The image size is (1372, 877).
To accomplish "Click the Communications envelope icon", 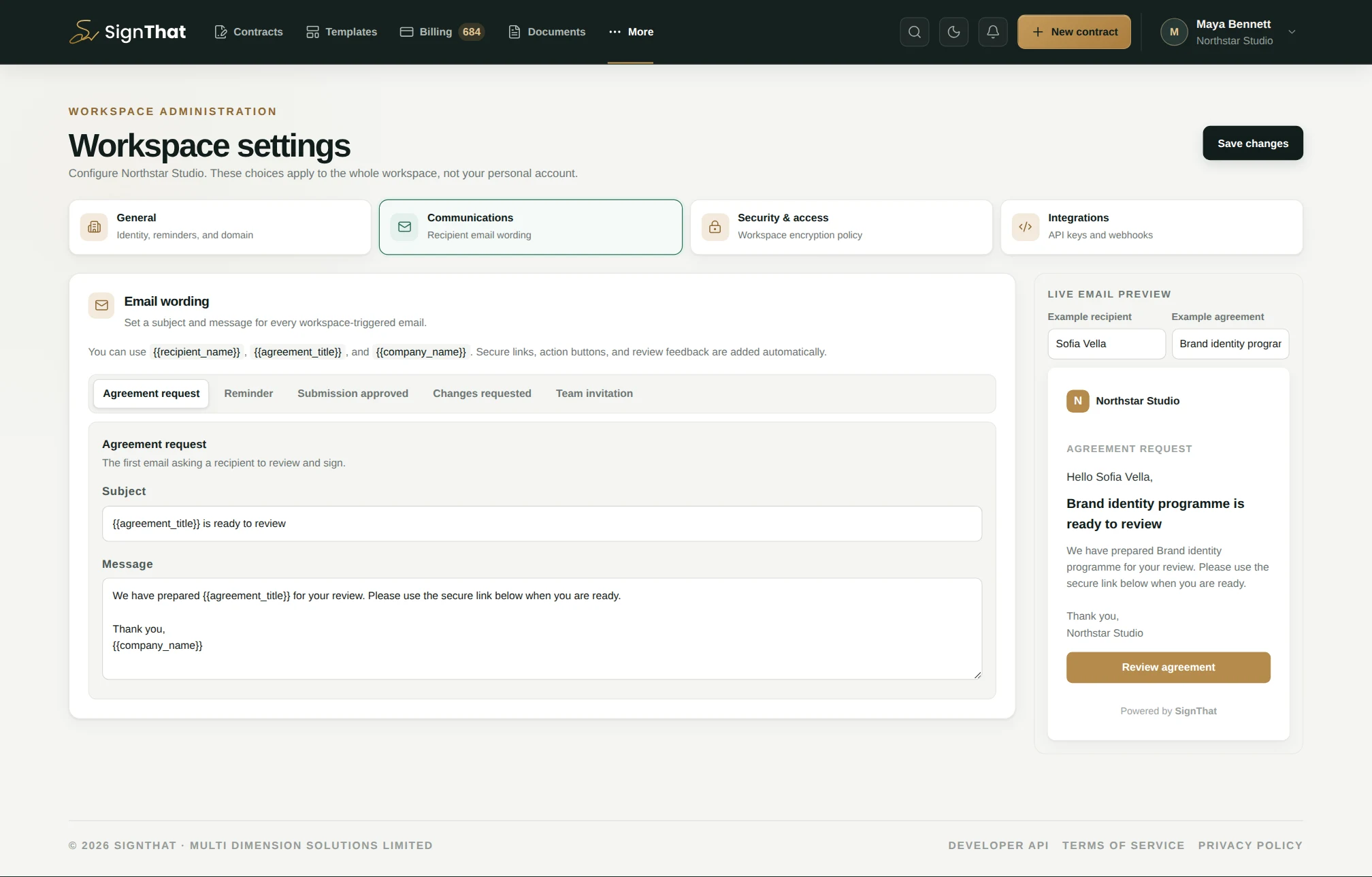I will click(404, 227).
